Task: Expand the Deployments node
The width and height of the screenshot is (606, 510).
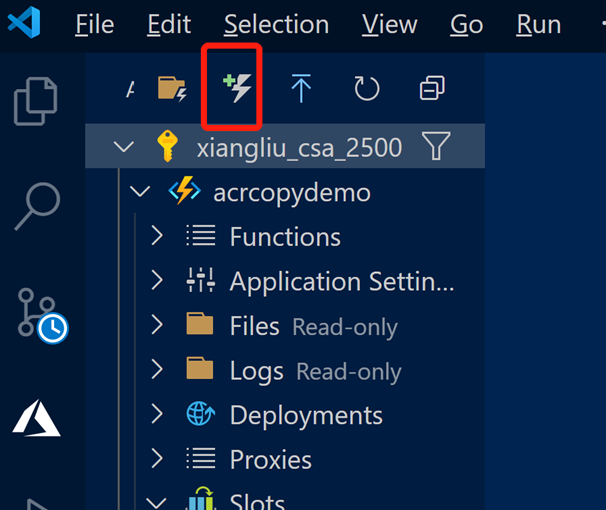Action: point(157,413)
